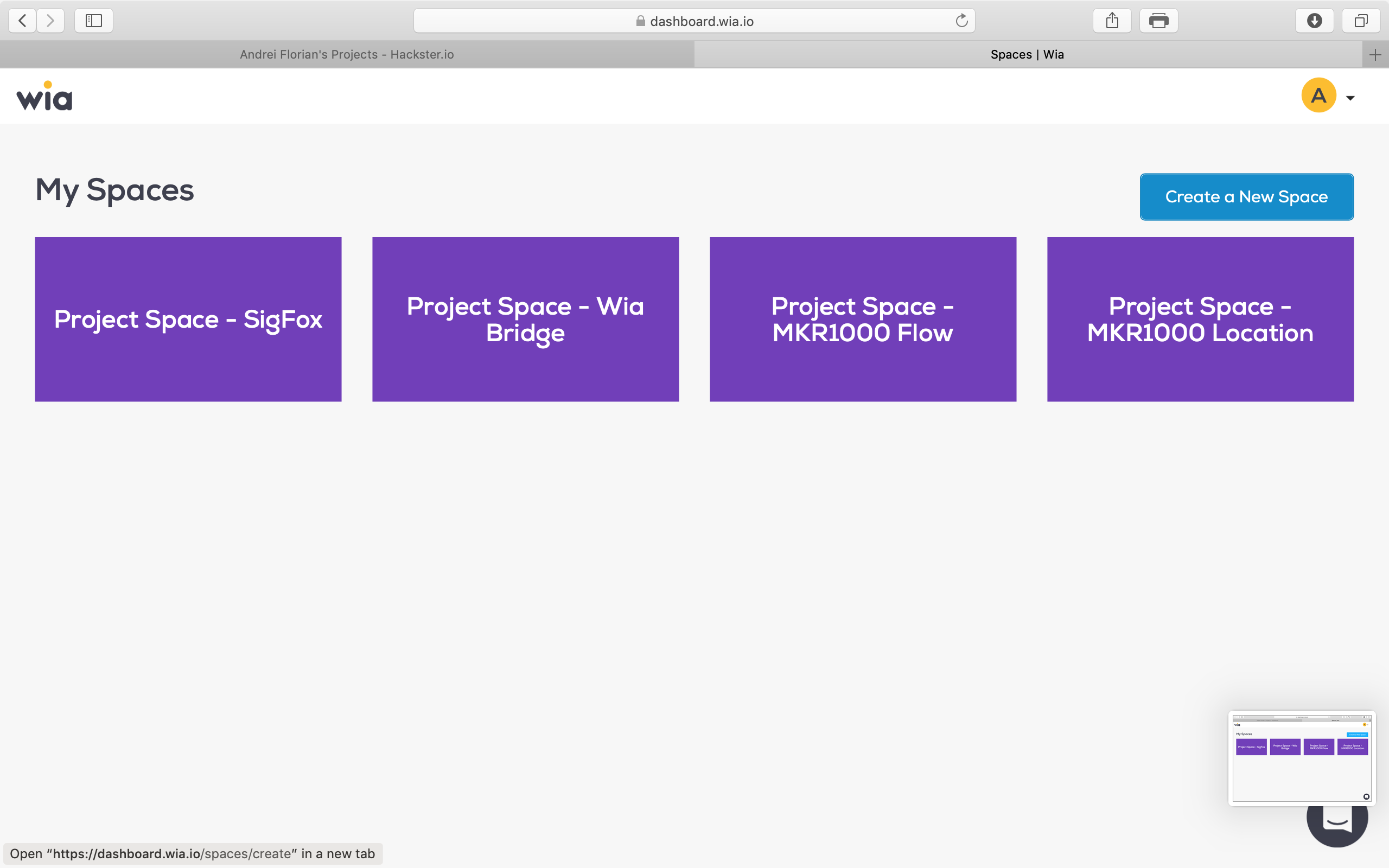Show Safari downloads
The height and width of the screenshot is (868, 1389).
pyautogui.click(x=1314, y=21)
